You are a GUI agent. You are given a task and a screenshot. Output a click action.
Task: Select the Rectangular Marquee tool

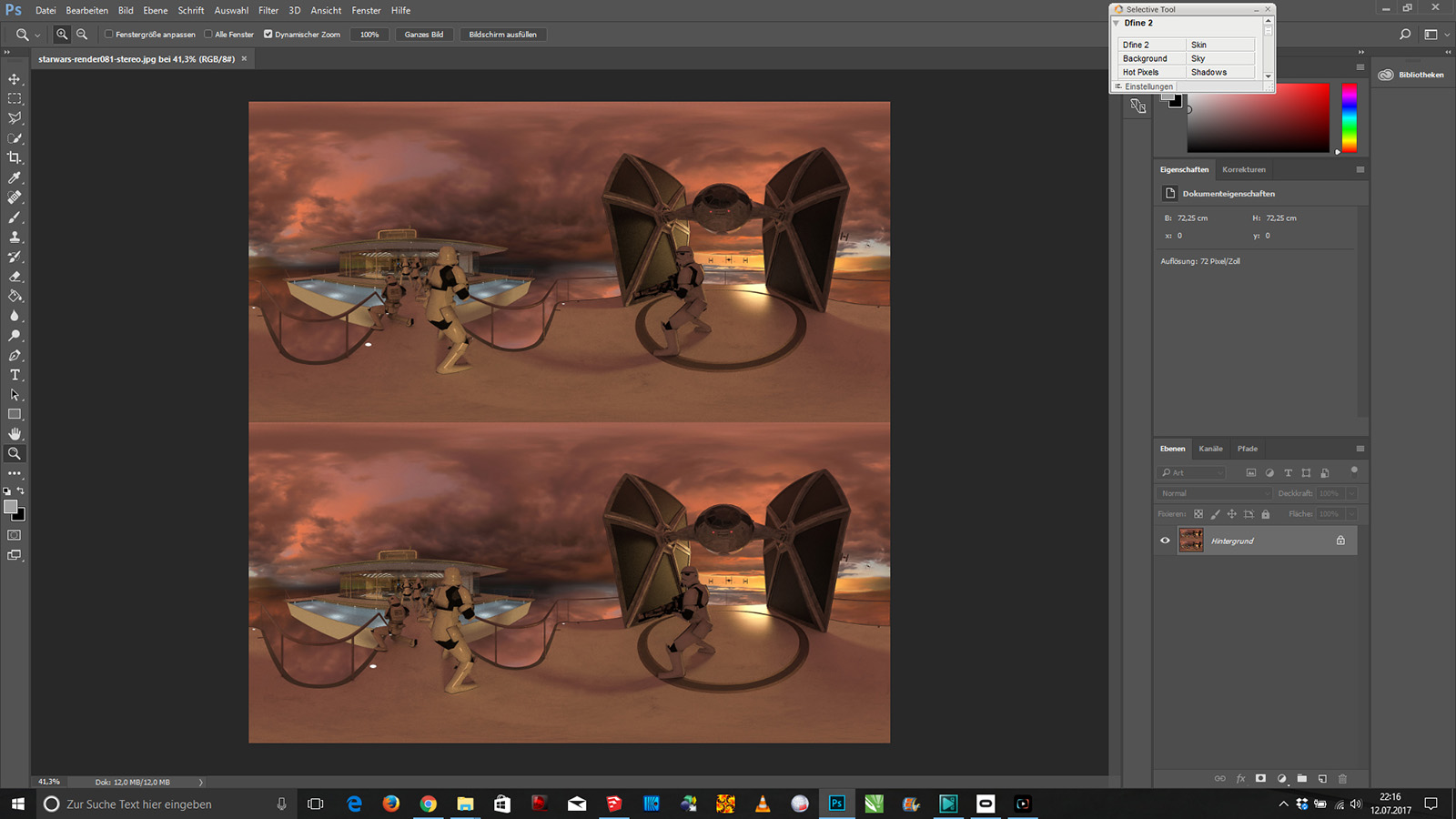click(15, 98)
